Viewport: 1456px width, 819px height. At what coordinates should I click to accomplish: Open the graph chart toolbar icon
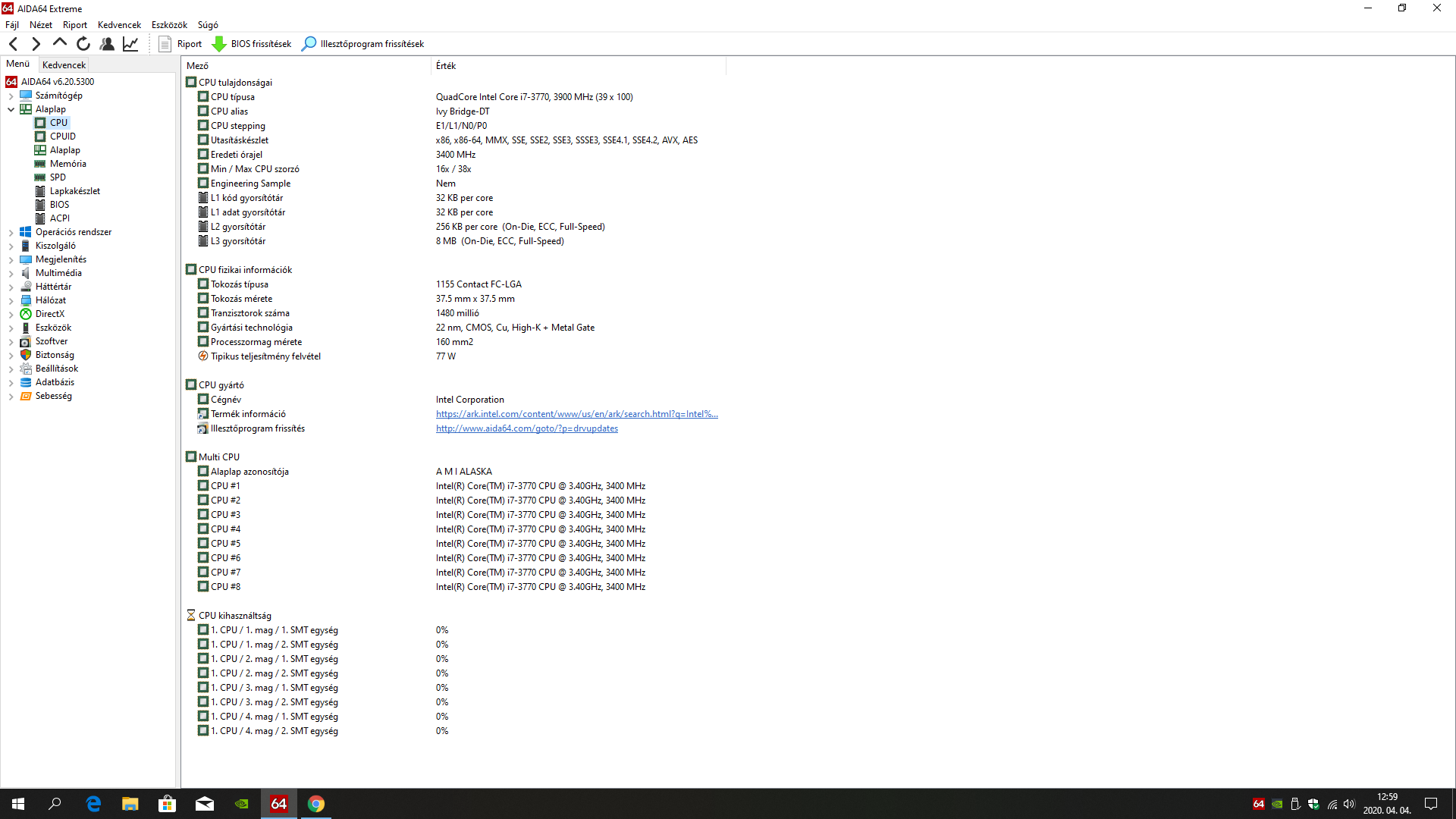[x=130, y=44]
